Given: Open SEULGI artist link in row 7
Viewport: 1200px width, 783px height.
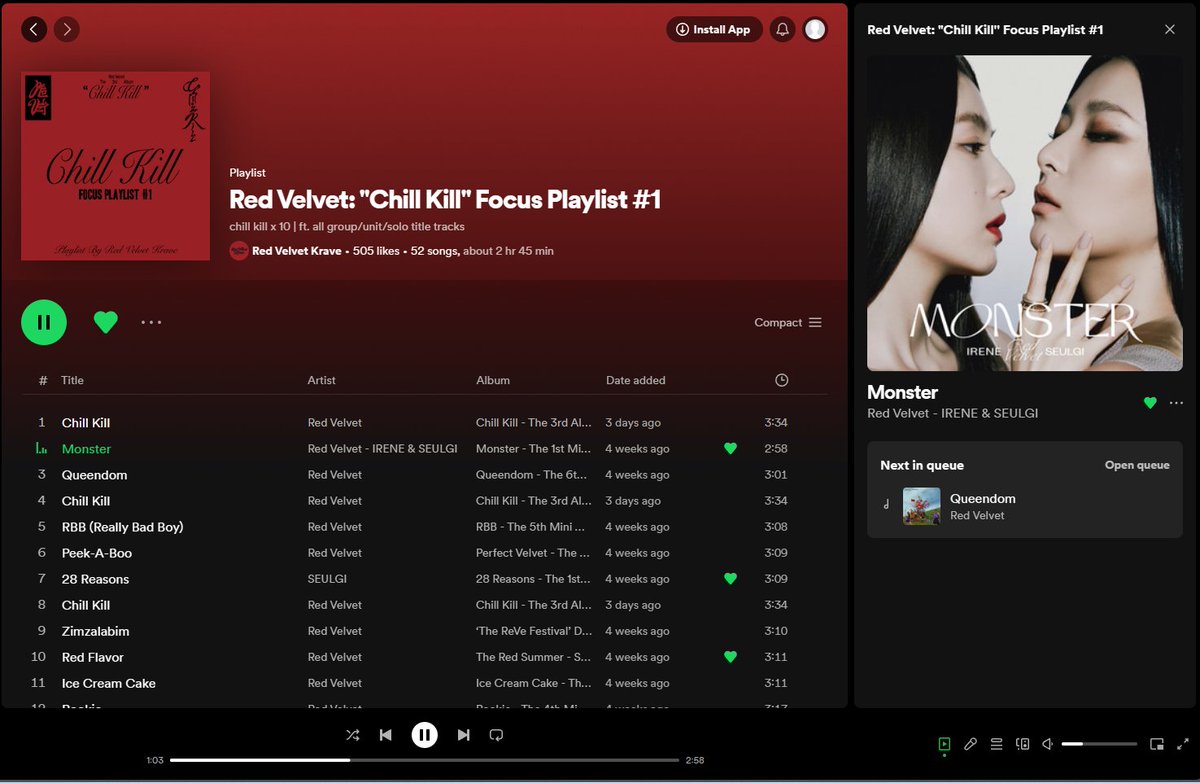Looking at the screenshot, I should 328,579.
